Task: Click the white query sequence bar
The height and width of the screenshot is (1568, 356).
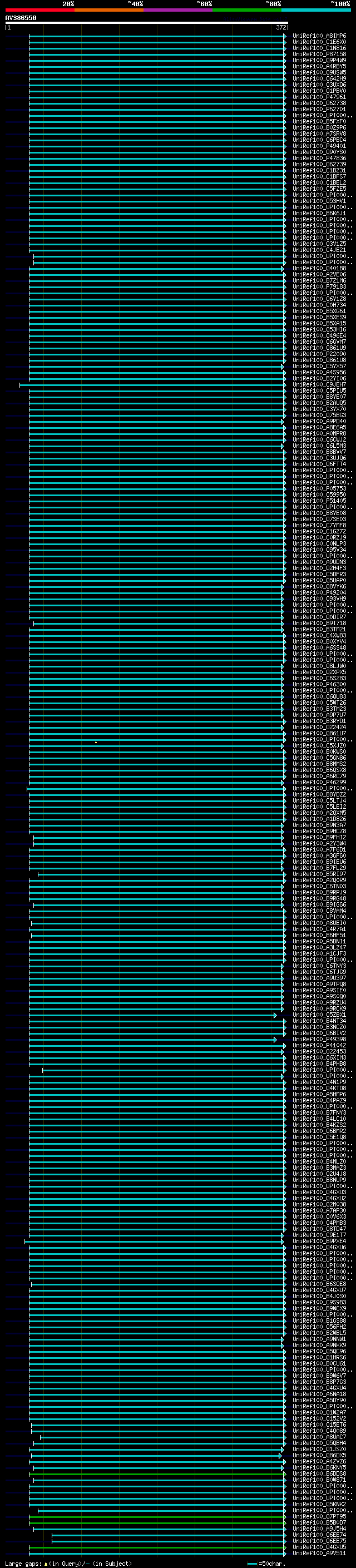Action: point(147,23)
